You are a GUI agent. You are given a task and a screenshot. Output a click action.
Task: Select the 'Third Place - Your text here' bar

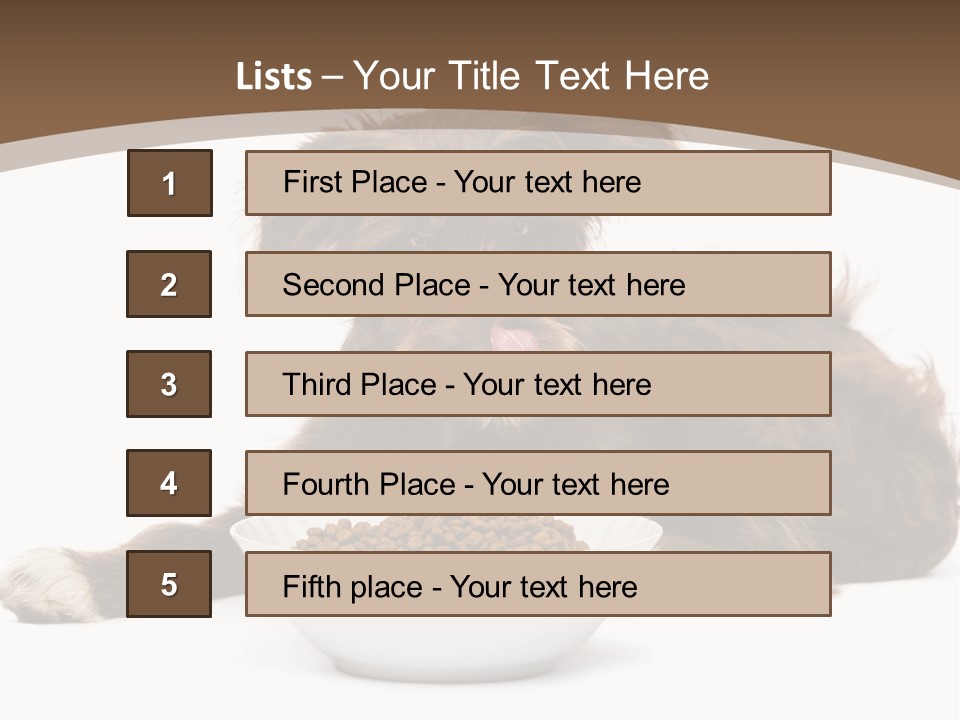coord(538,384)
